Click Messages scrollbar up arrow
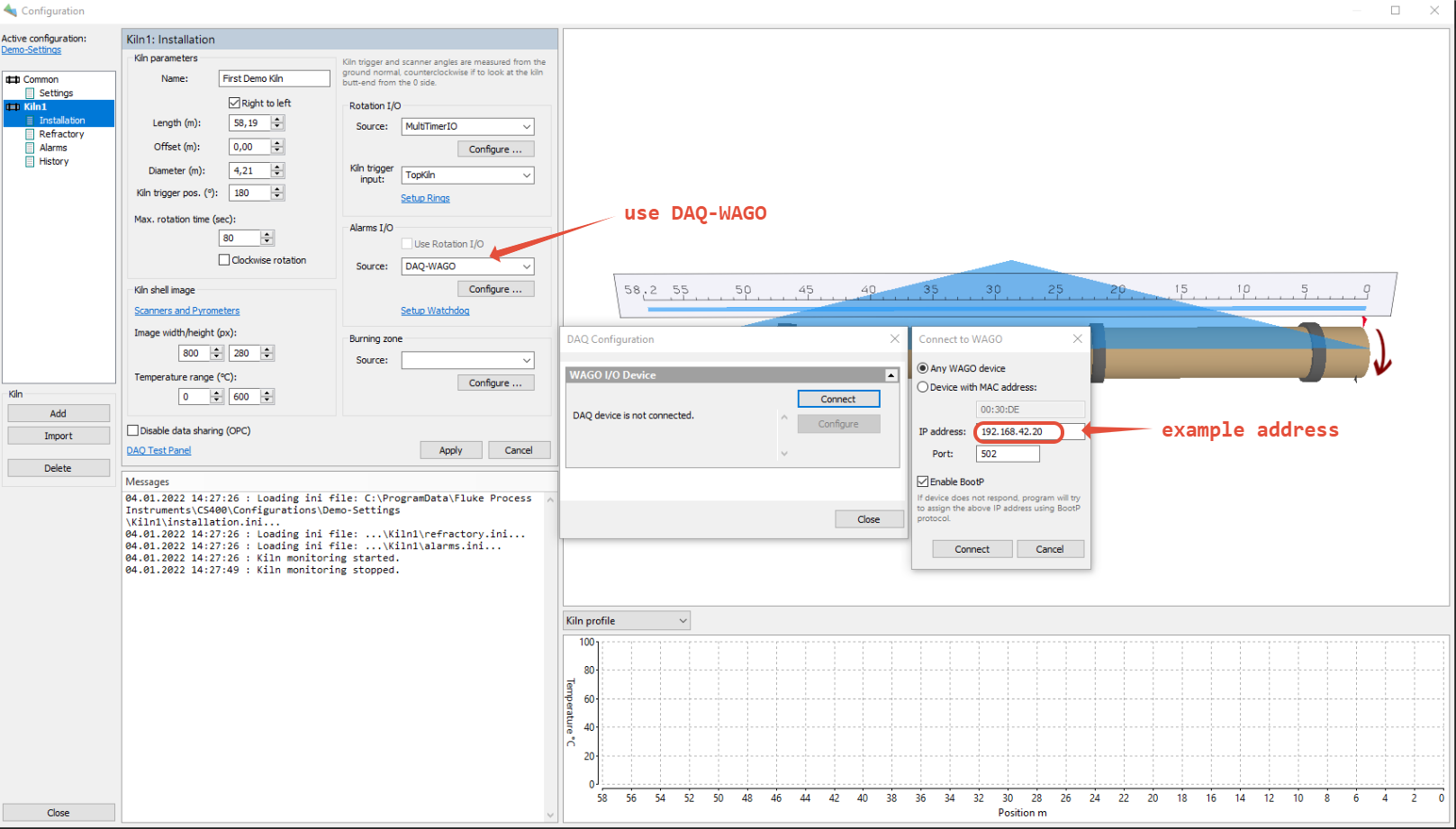 click(x=550, y=500)
